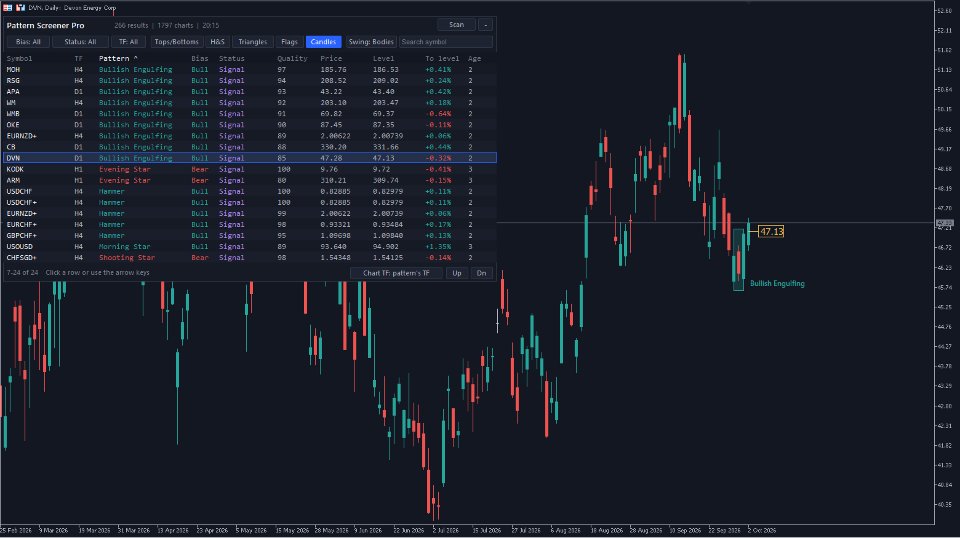960x538 pixels.
Task: Sort results by Quality column header
Action: 292,59
